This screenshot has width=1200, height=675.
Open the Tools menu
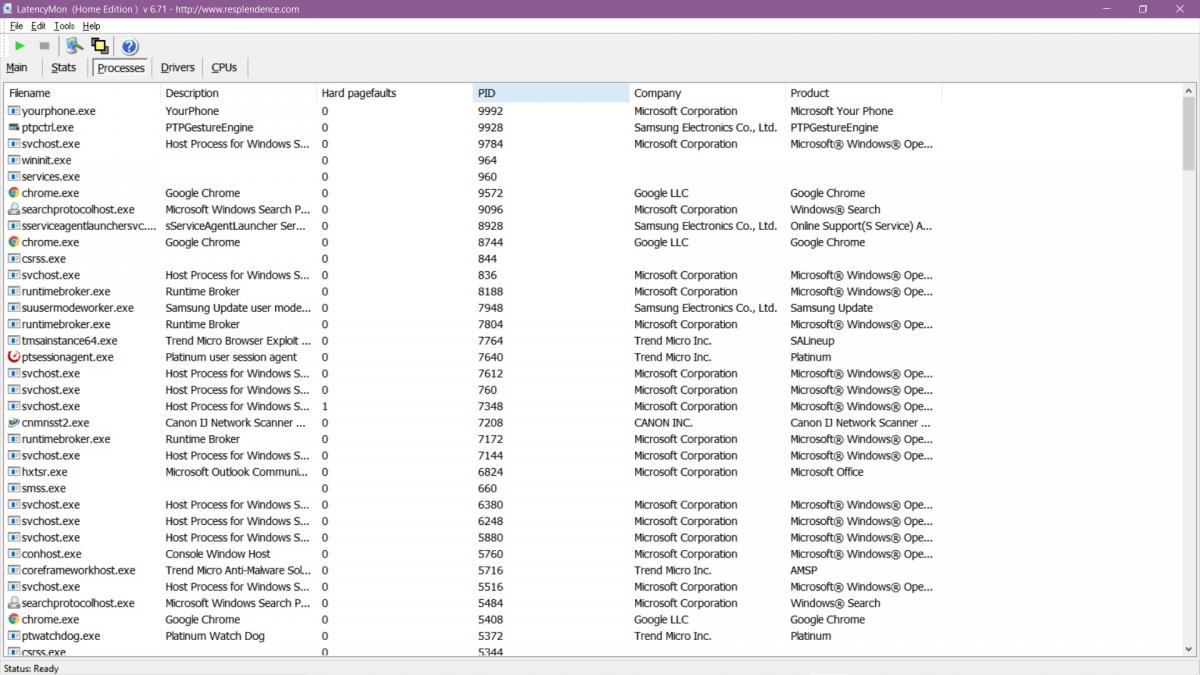(64, 26)
